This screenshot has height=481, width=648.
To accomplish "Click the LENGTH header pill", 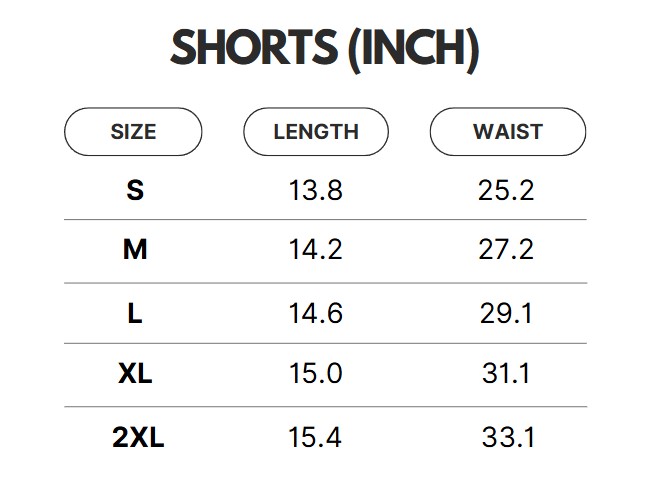I will 316,132.
